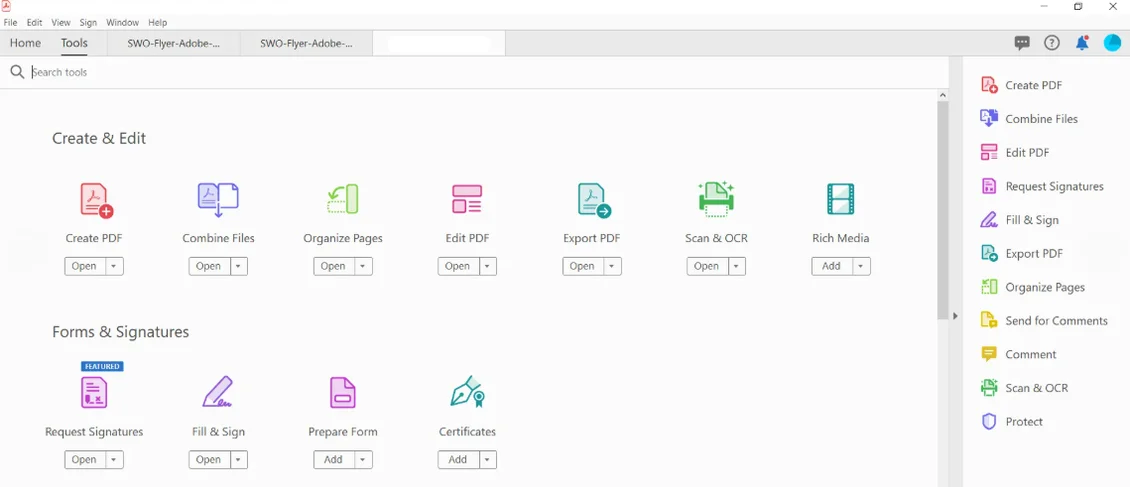Expand the Edit PDF Open dropdown arrow

pyautogui.click(x=488, y=266)
